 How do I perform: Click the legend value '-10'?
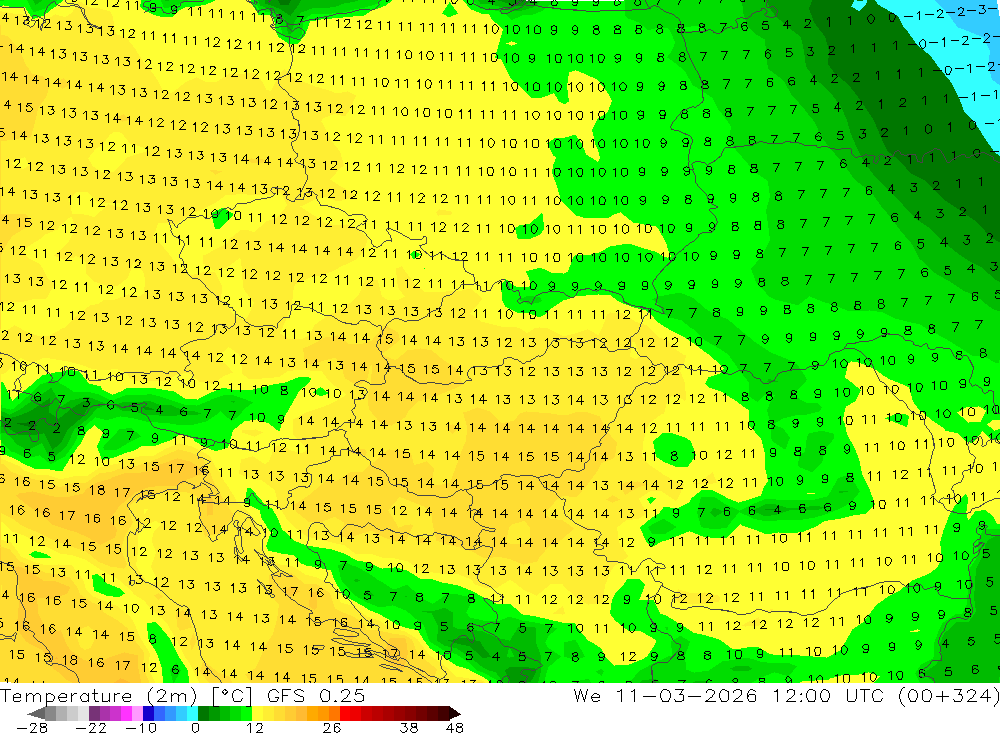pos(142,728)
